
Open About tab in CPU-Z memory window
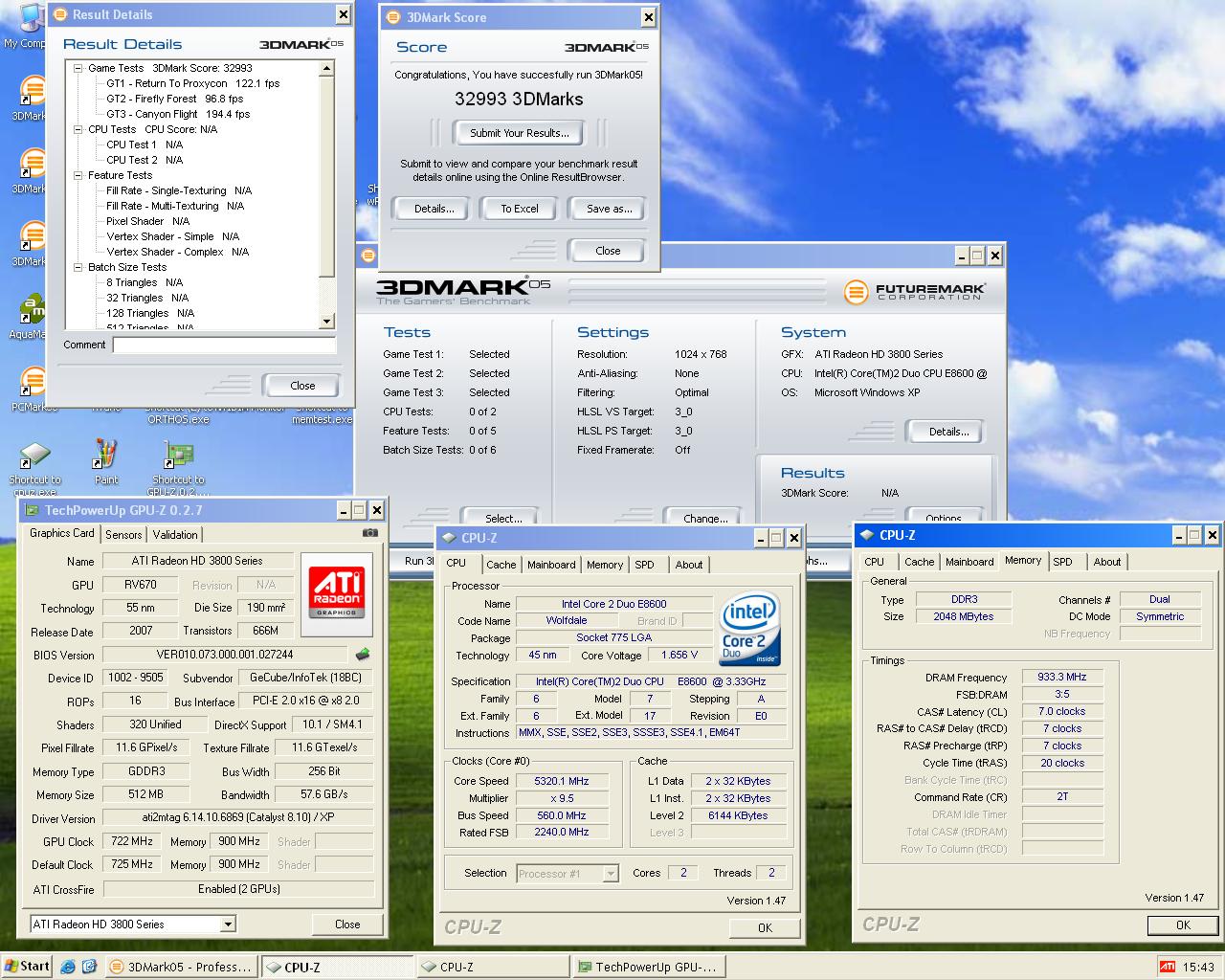coord(1107,562)
